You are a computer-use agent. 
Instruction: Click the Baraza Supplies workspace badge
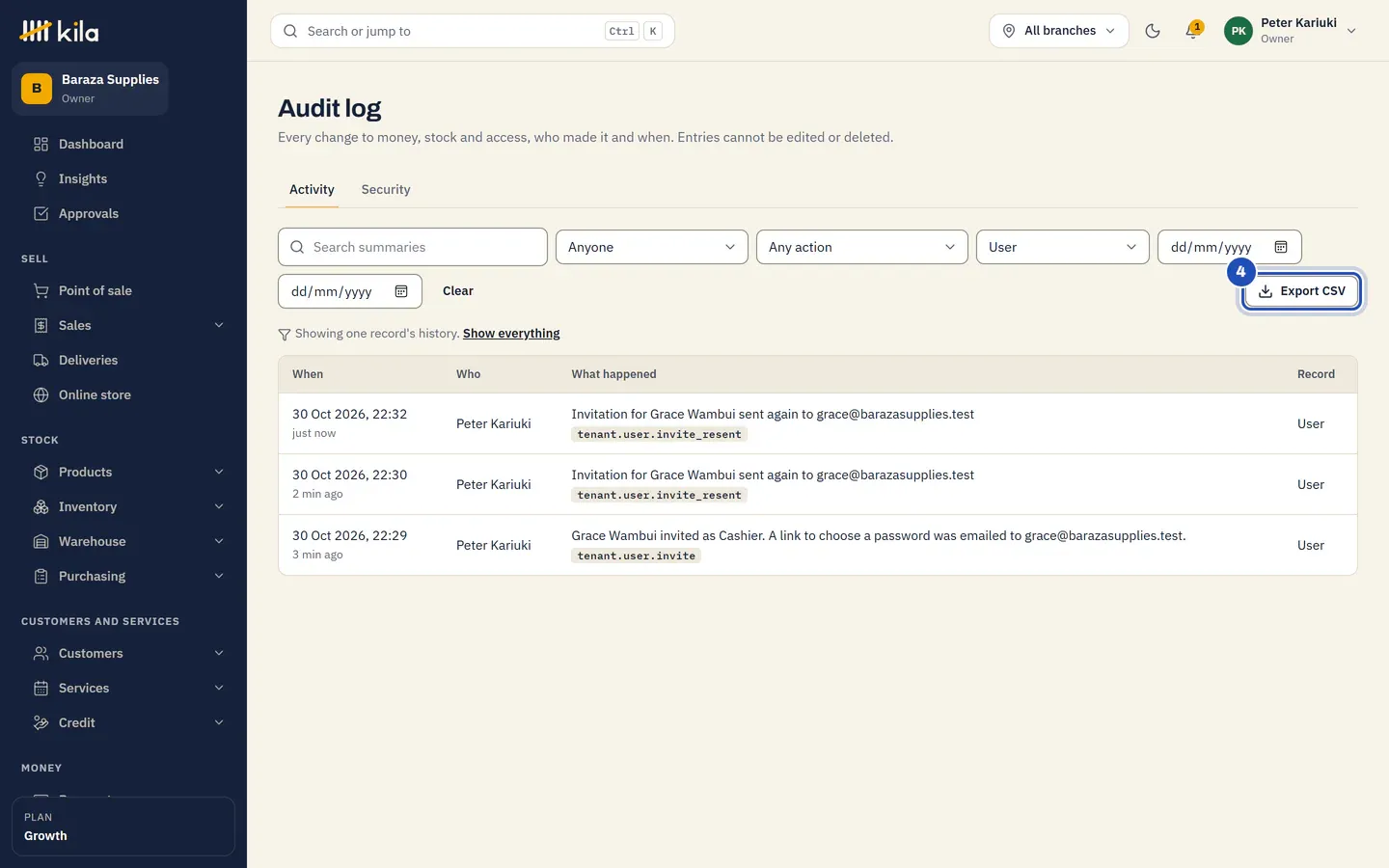click(x=90, y=89)
